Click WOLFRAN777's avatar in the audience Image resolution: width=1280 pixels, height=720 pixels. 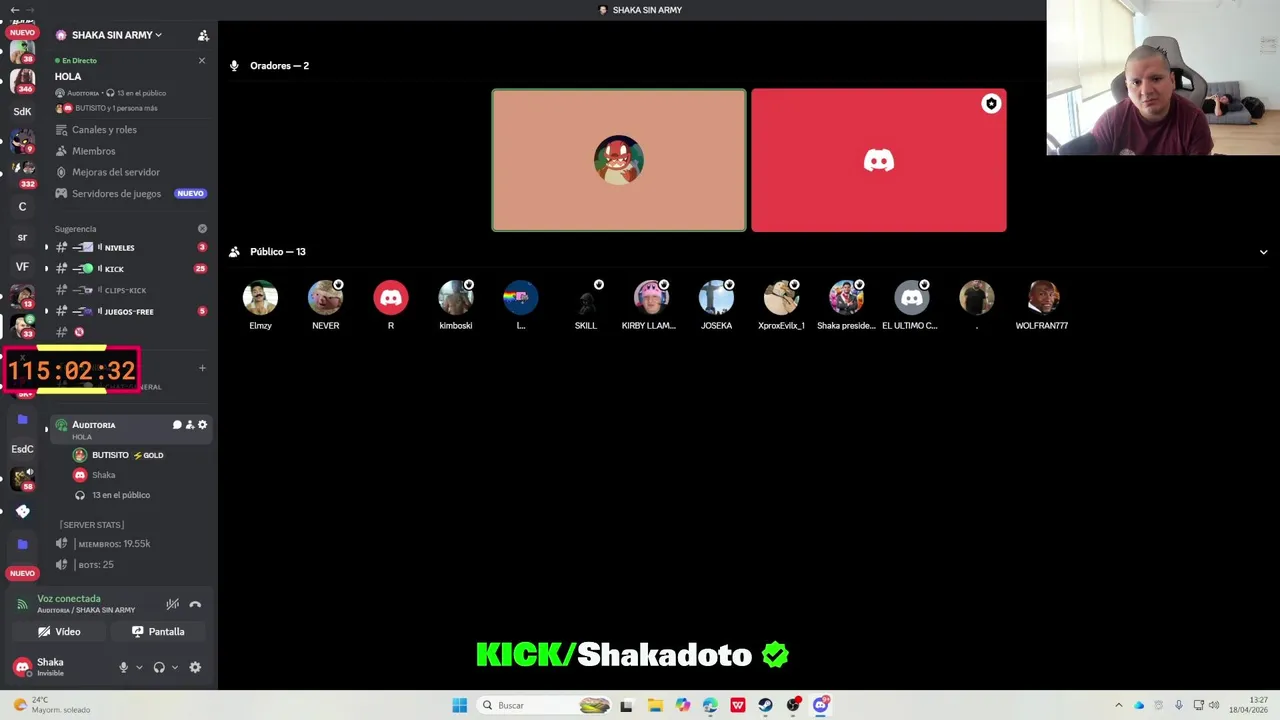(1042, 298)
